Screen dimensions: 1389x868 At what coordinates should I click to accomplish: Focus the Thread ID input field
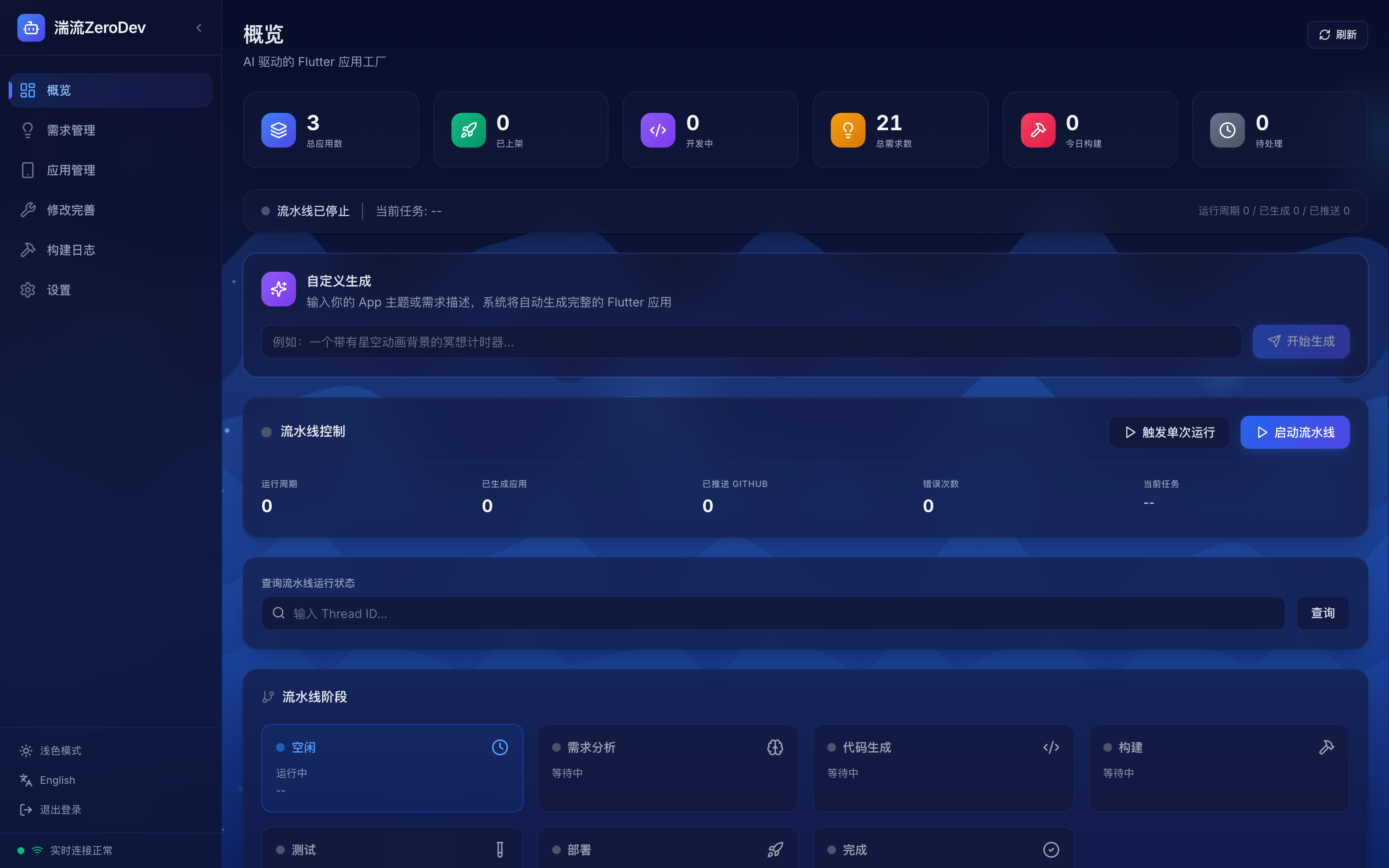click(x=773, y=613)
